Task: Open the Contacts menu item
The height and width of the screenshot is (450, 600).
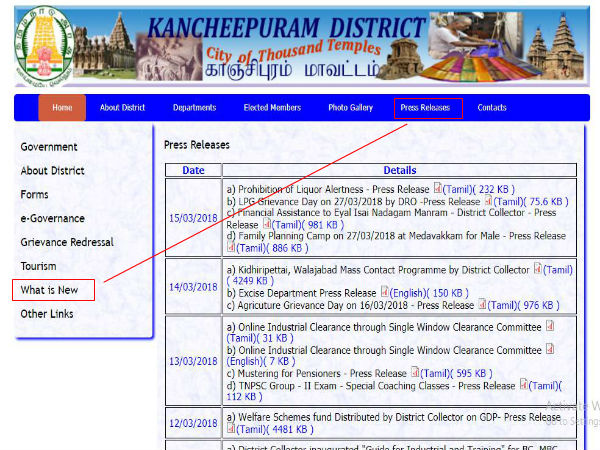Action: coord(492,108)
